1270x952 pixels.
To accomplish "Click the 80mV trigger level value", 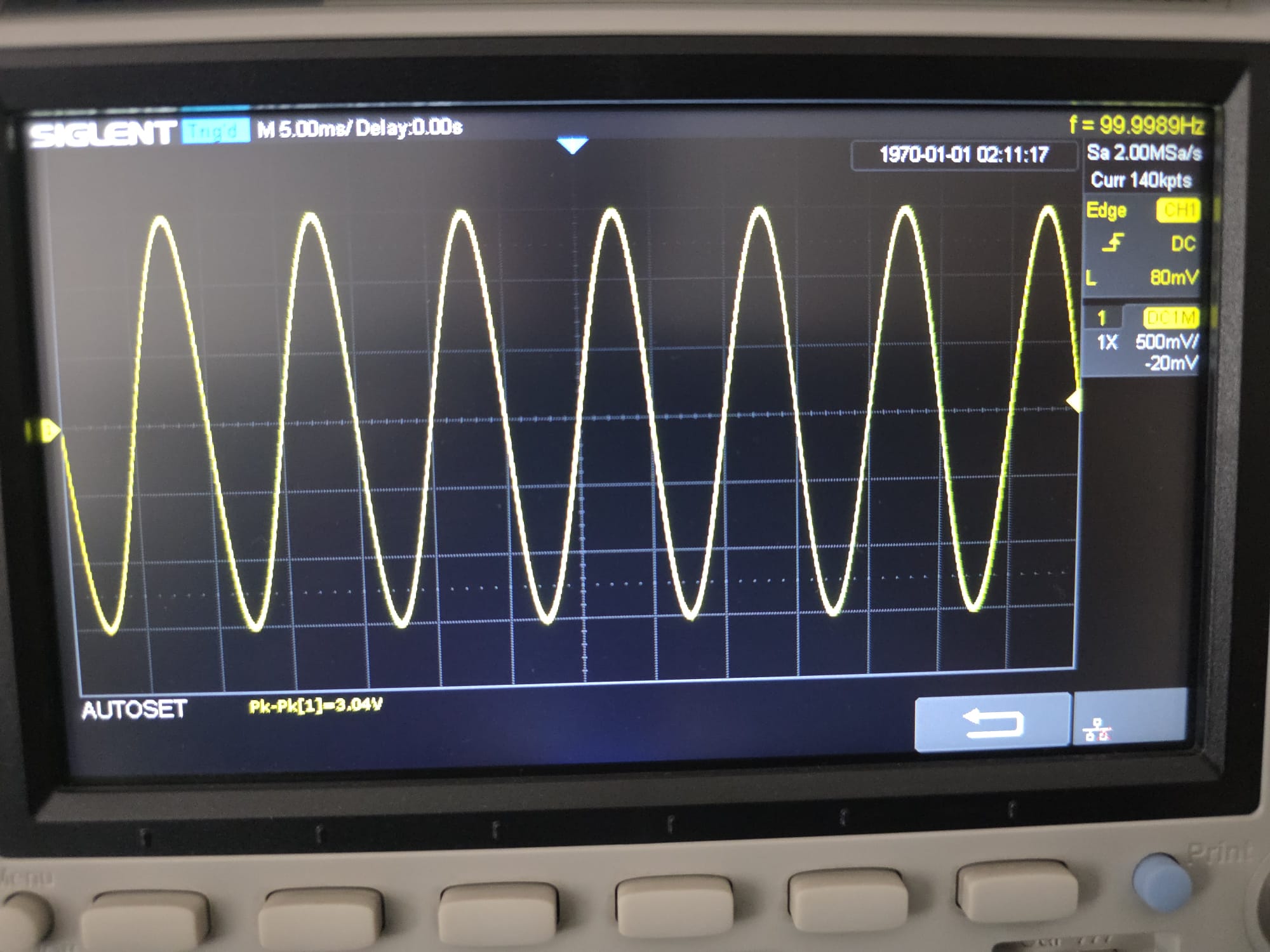I will pos(1173,277).
